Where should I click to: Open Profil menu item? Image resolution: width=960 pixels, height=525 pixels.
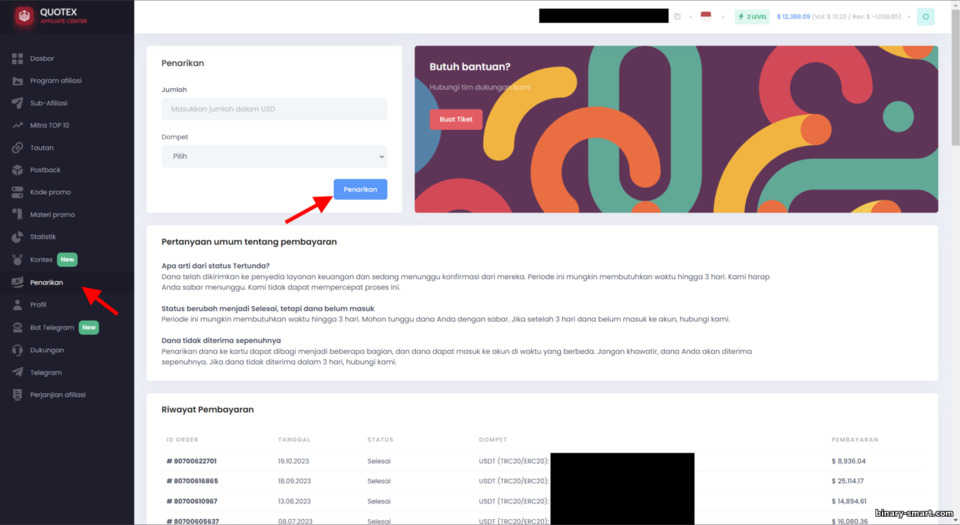click(x=38, y=305)
